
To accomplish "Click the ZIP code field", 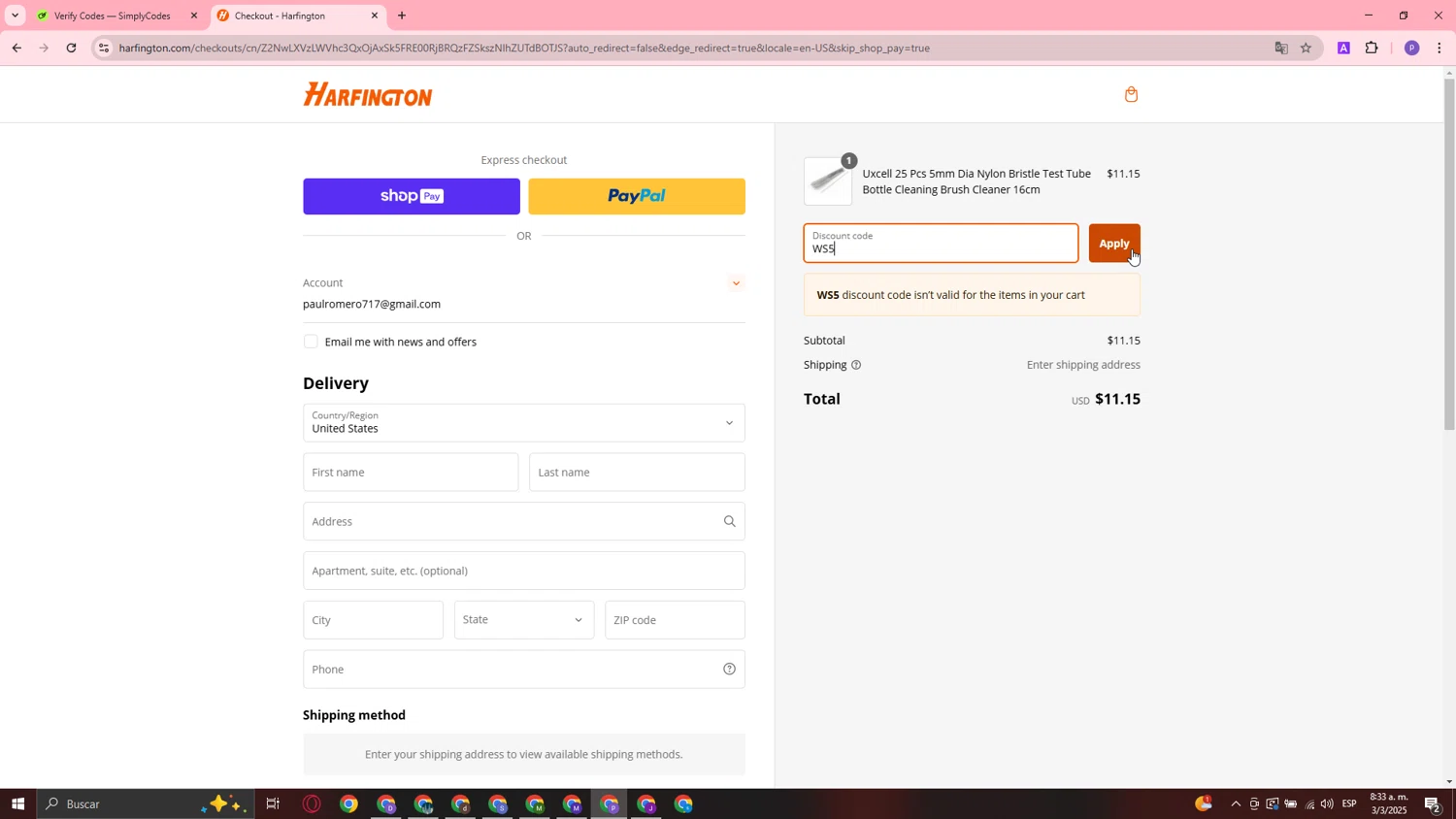I will click(675, 620).
